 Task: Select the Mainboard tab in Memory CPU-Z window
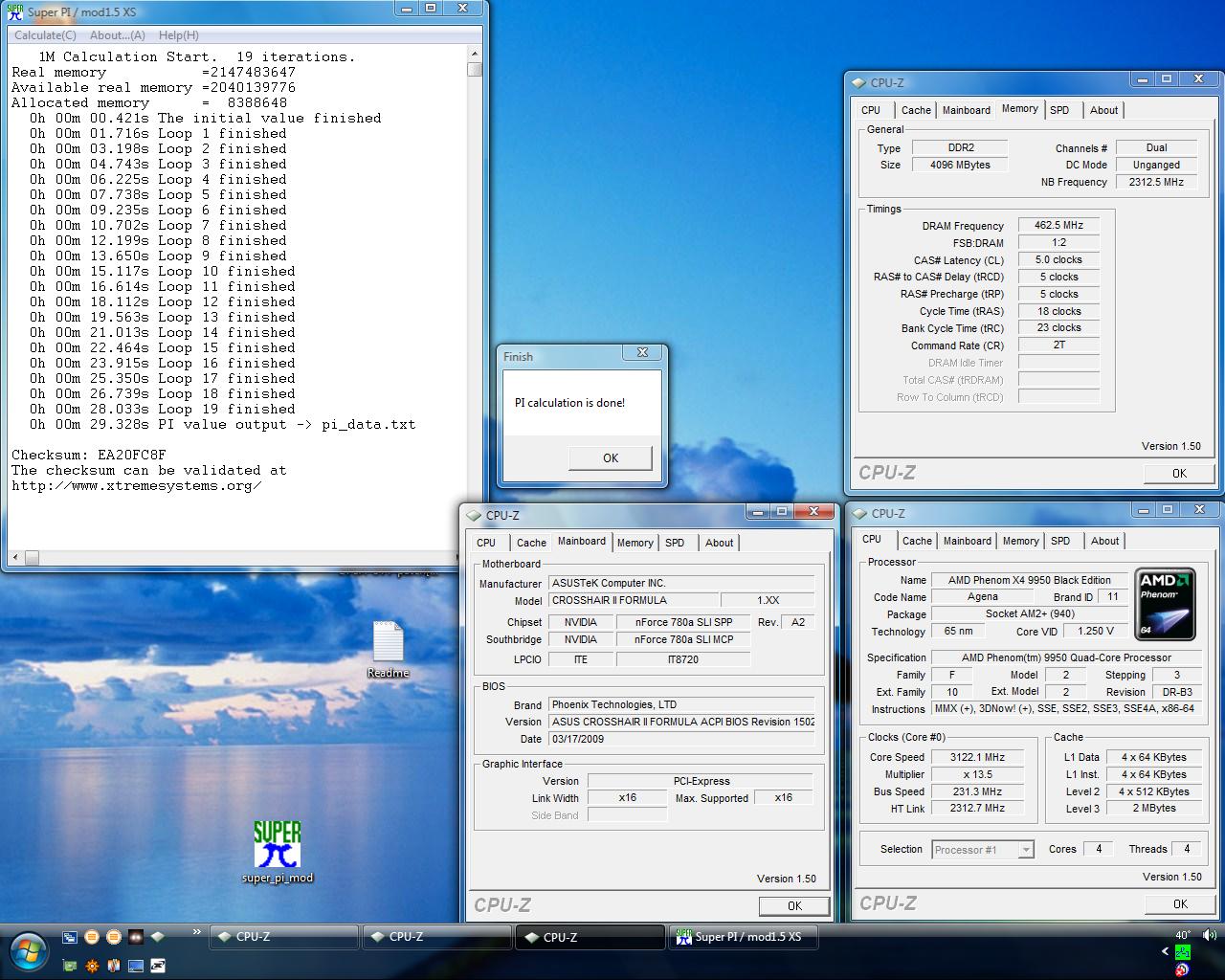pos(967,110)
